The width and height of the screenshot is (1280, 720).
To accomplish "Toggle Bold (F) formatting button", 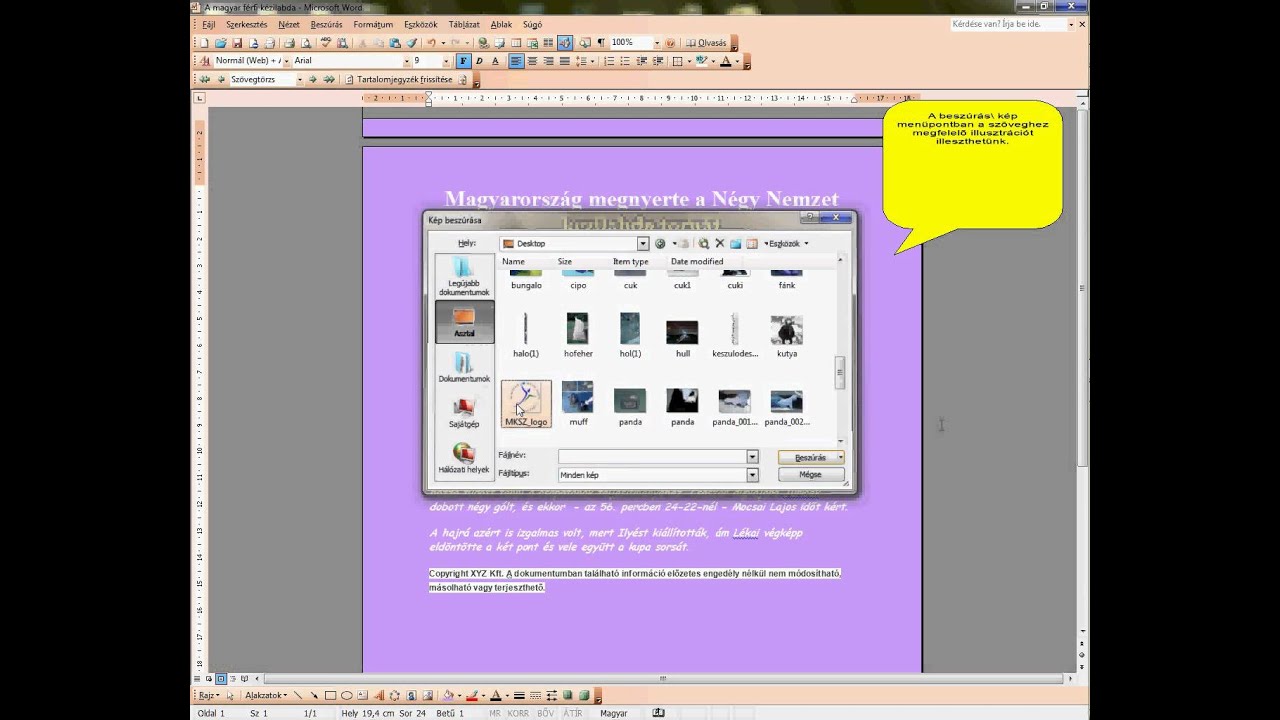I will (463, 61).
